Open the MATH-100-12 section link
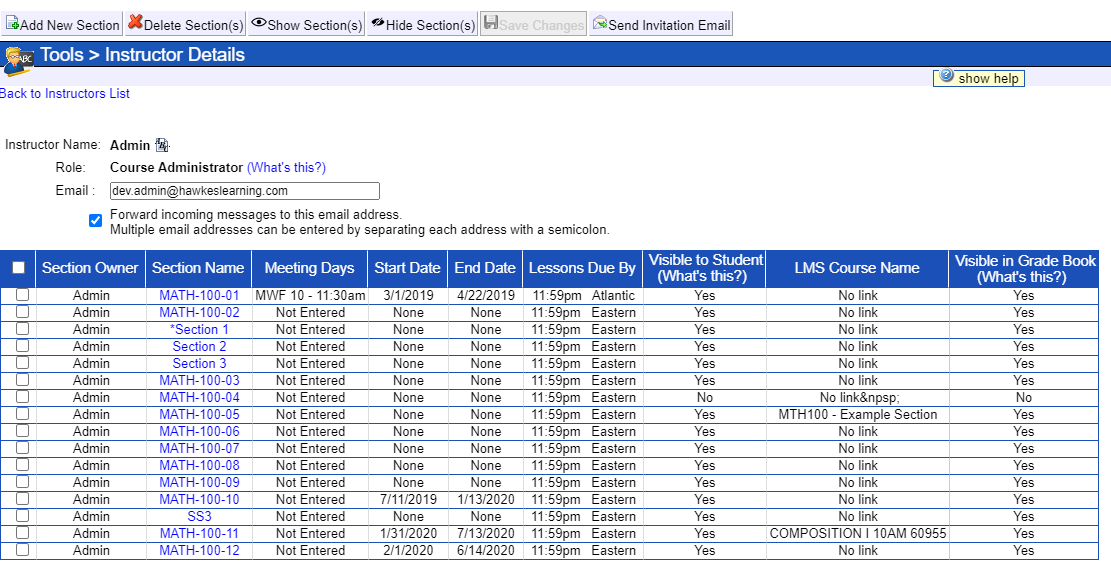Screen dimensions: 1111x577 pos(199,551)
